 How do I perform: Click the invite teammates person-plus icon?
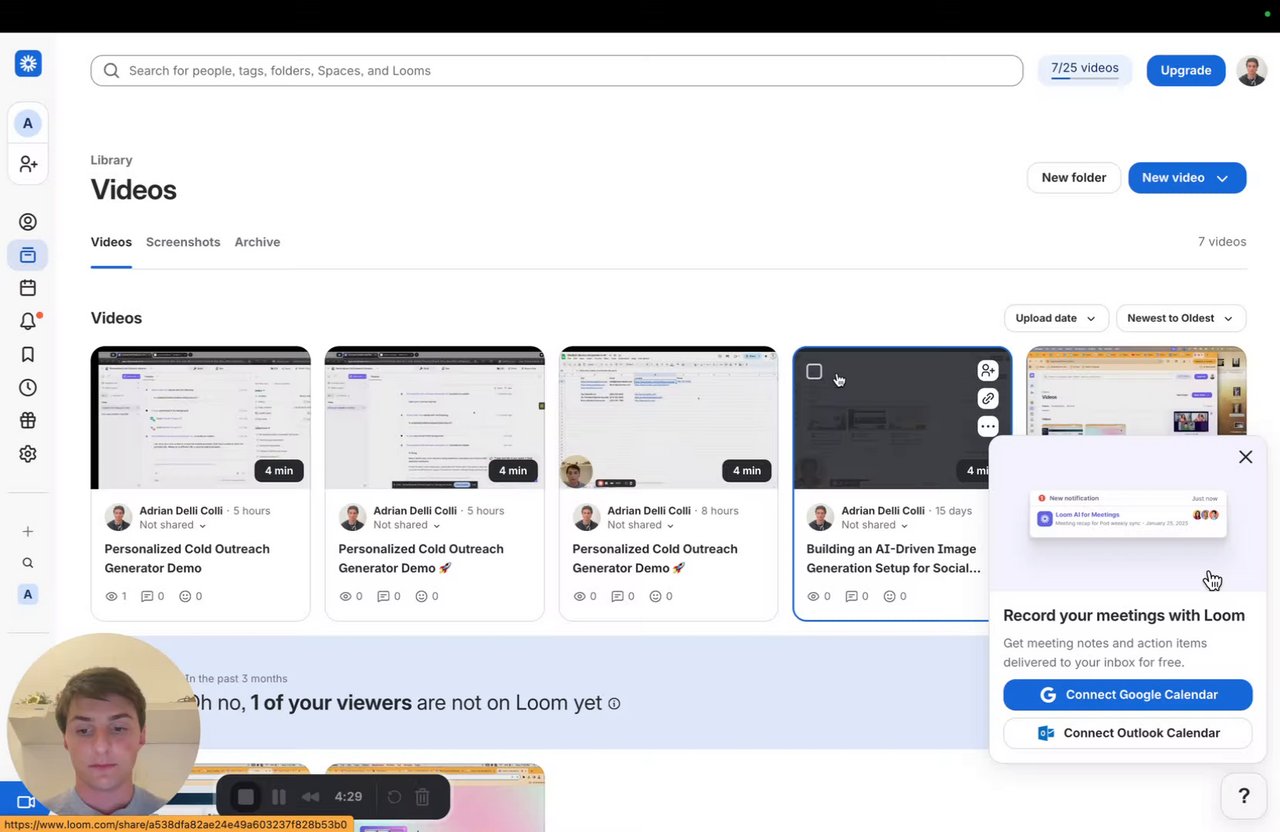(28, 163)
